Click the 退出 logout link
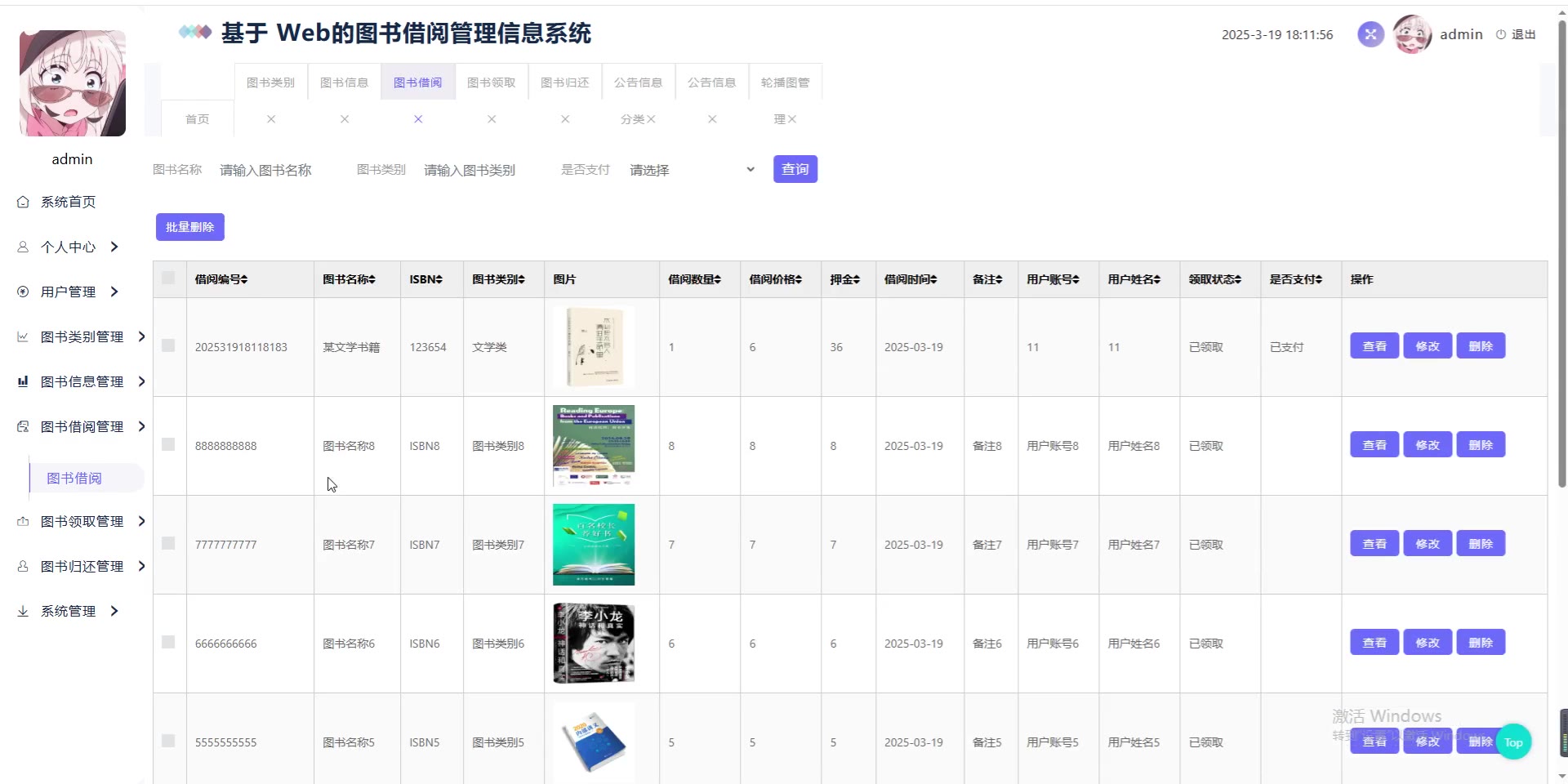Viewport: 1568px width, 784px height. 1516,34
